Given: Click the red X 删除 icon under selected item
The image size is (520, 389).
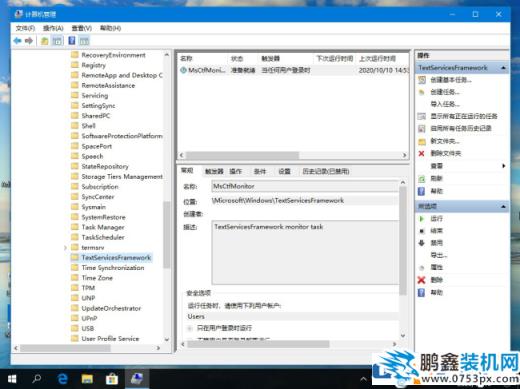Looking at the screenshot, I should 421,280.
